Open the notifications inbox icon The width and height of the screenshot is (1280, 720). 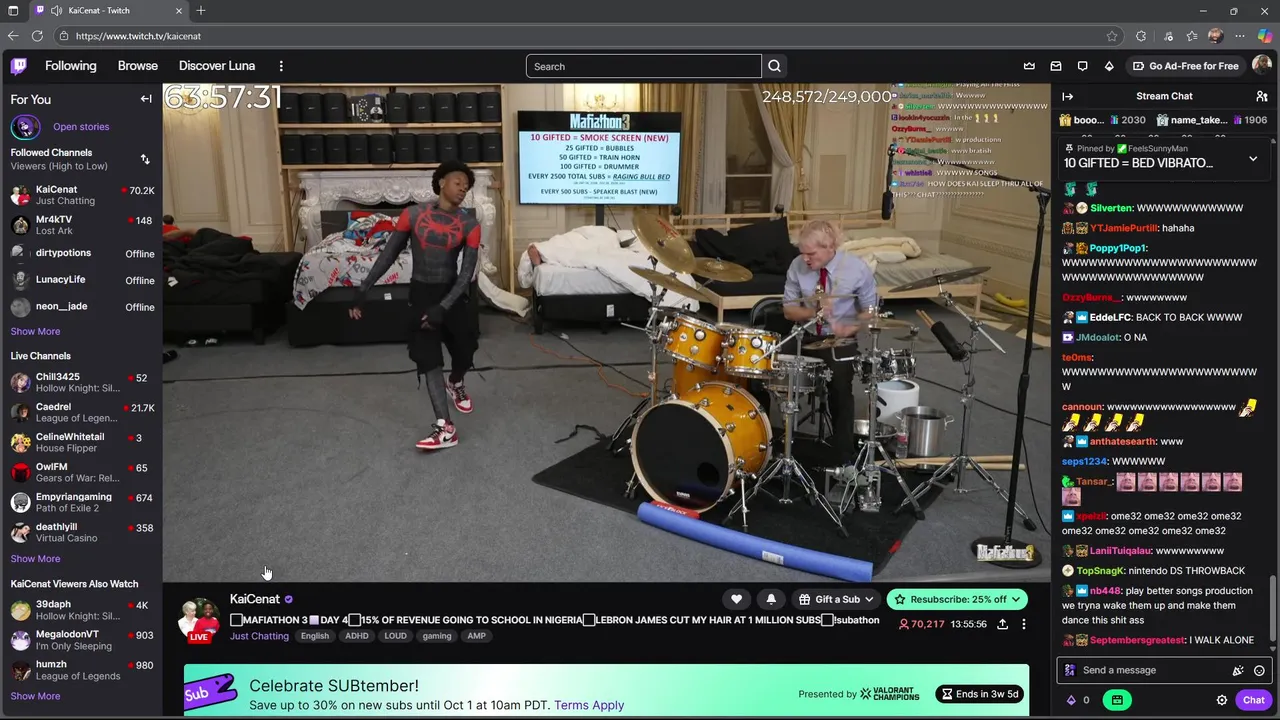pyautogui.click(x=1056, y=66)
